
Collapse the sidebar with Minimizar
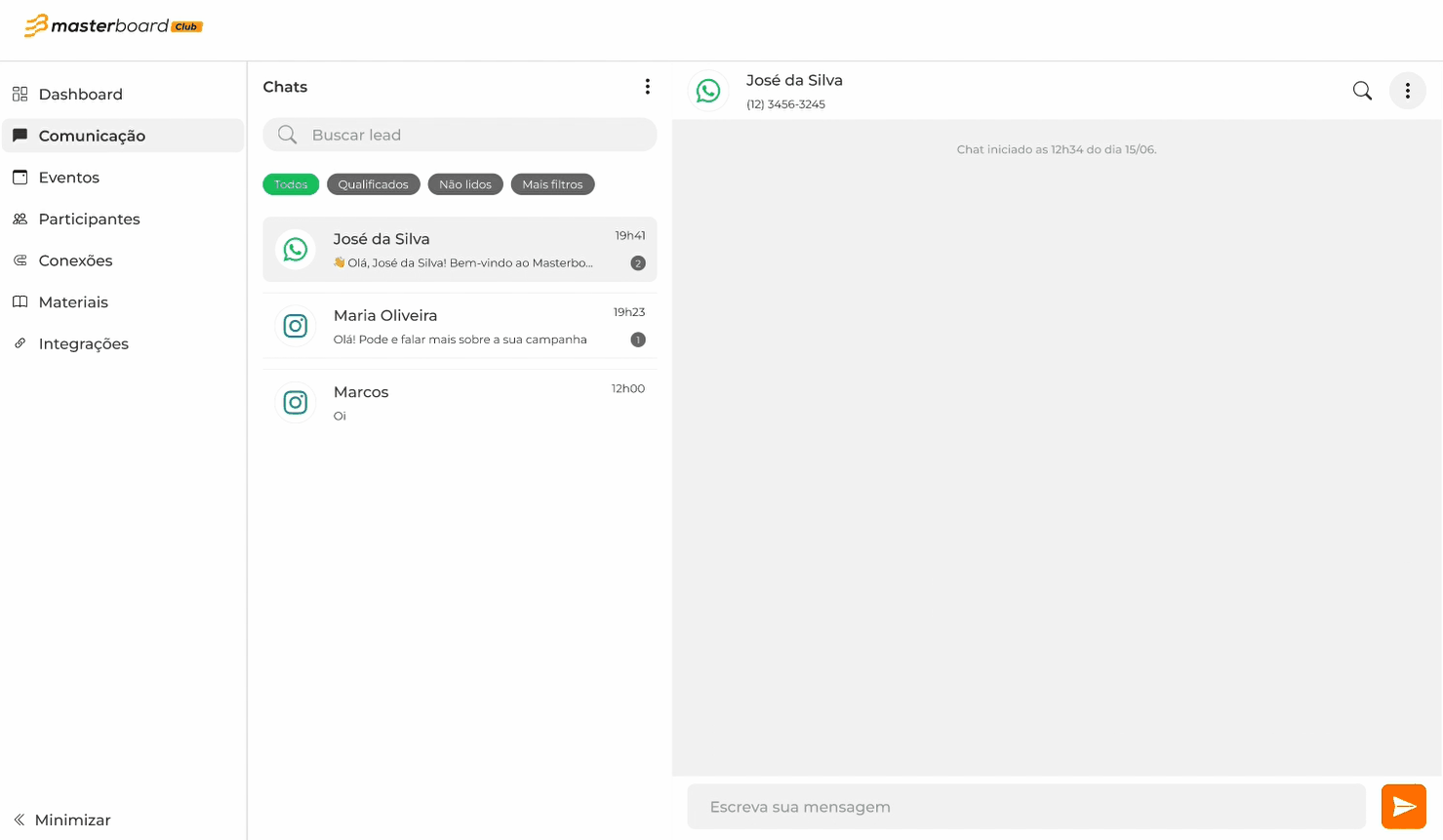(x=62, y=820)
